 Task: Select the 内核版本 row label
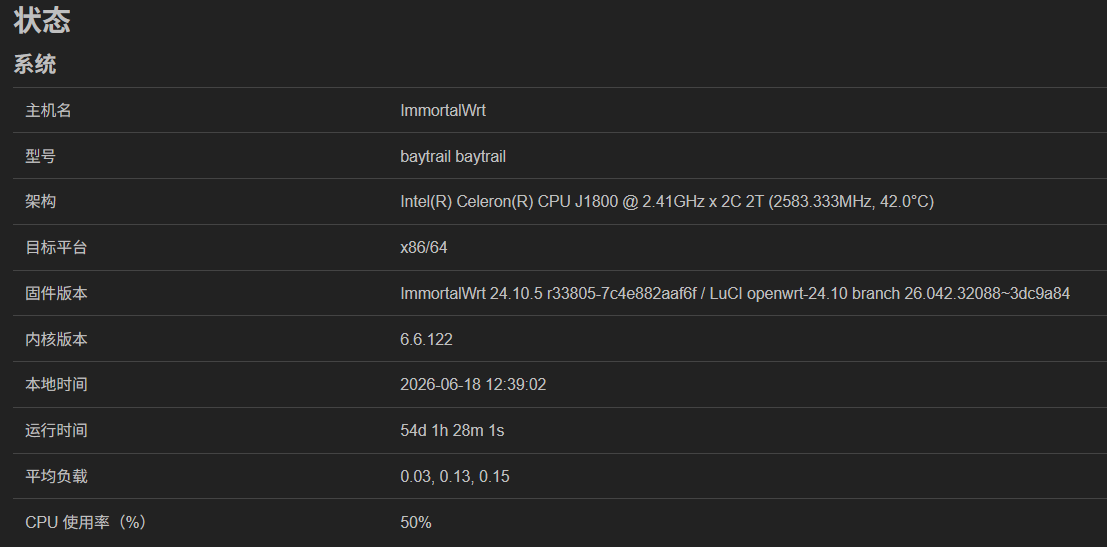tap(56, 339)
